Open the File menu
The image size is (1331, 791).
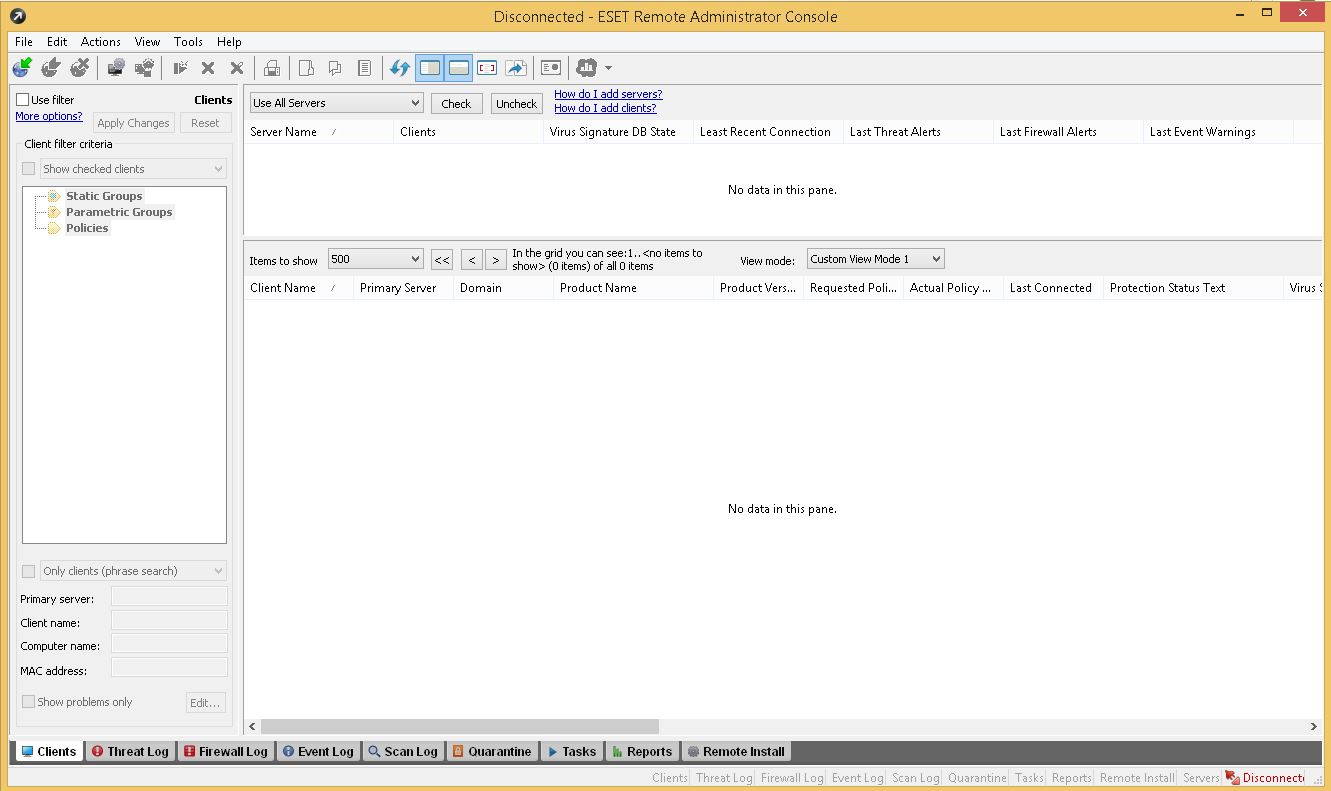[24, 42]
